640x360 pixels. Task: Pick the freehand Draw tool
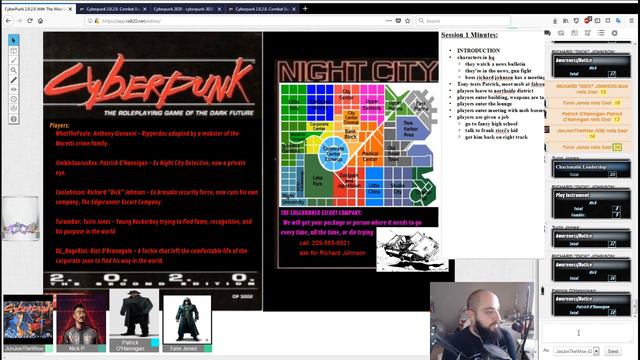13,60
